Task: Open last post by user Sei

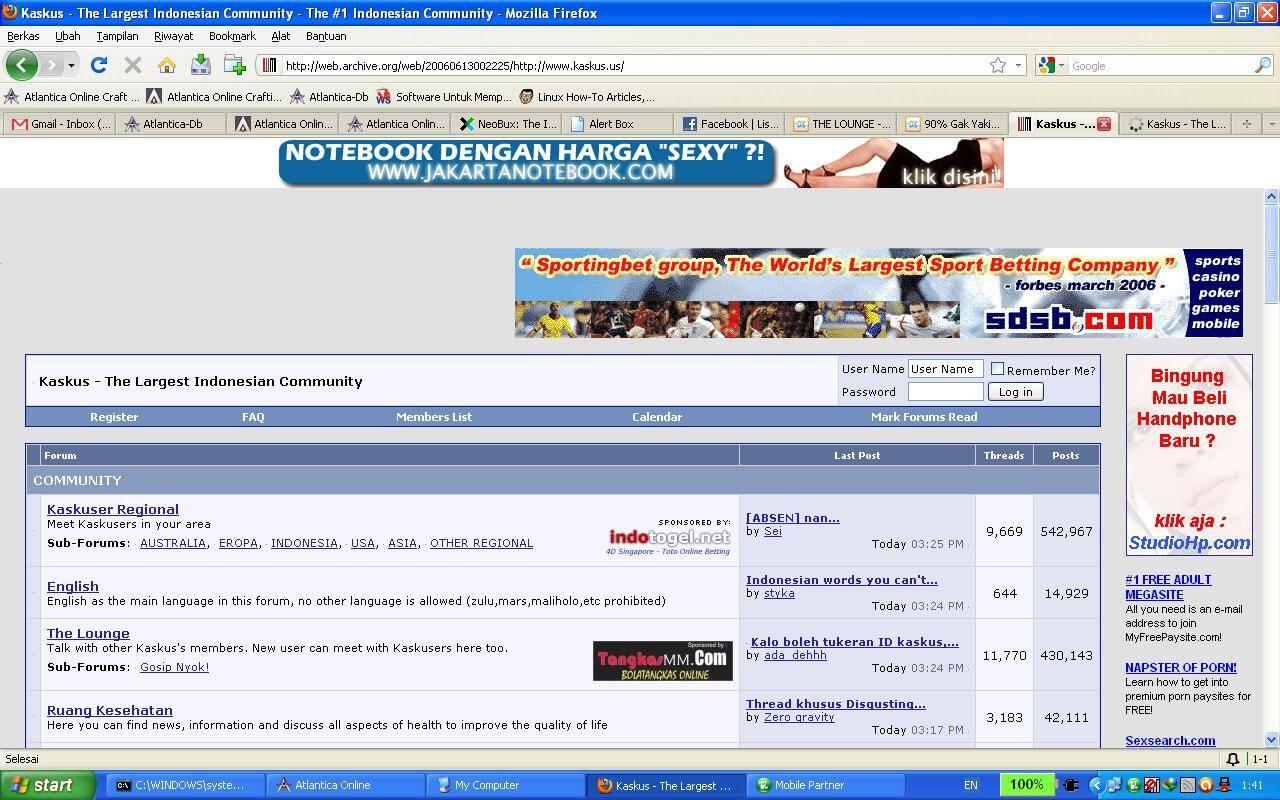Action: (x=793, y=517)
